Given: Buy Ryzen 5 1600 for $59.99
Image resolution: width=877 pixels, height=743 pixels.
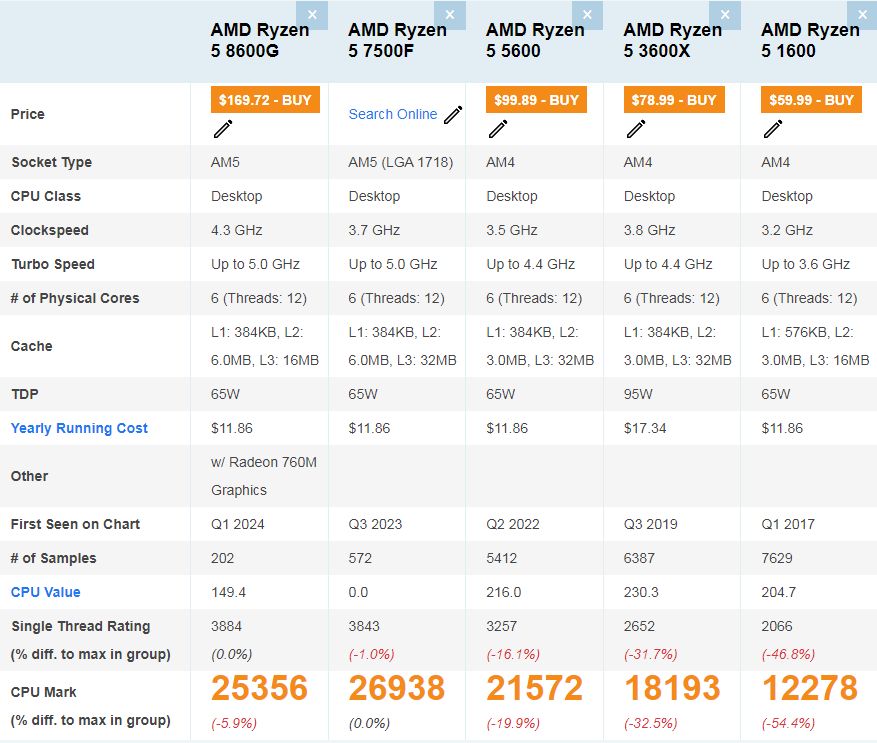Looking at the screenshot, I should pos(811,100).
